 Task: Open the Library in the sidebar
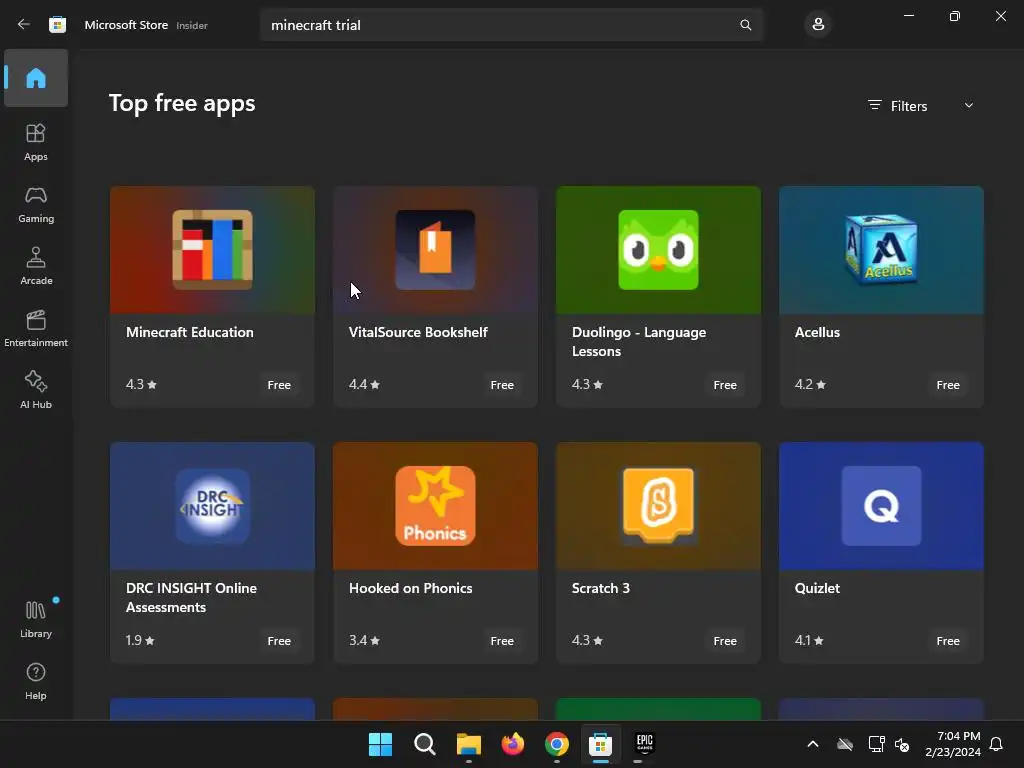[x=36, y=620]
